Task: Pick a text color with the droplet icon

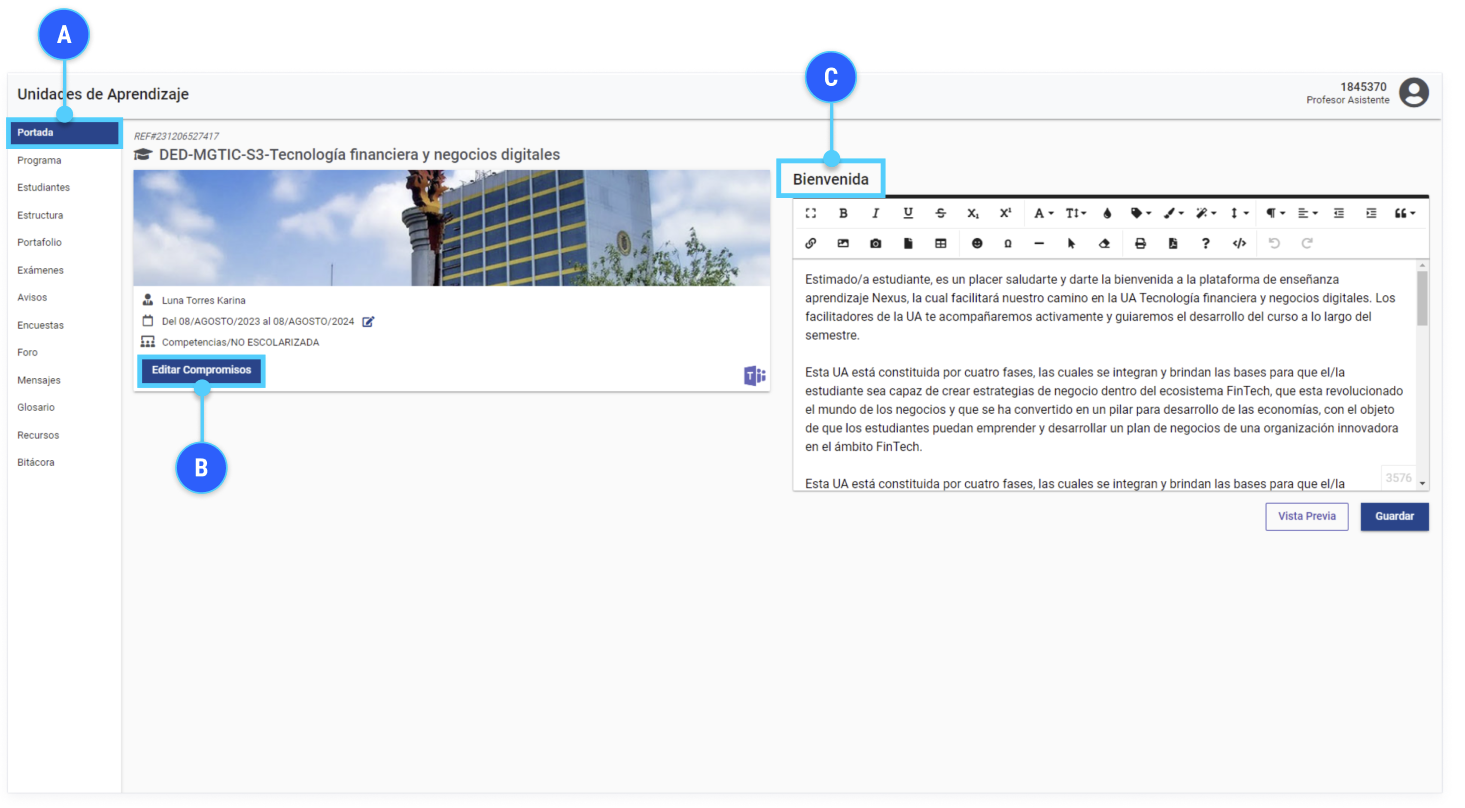Action: 1107,213
